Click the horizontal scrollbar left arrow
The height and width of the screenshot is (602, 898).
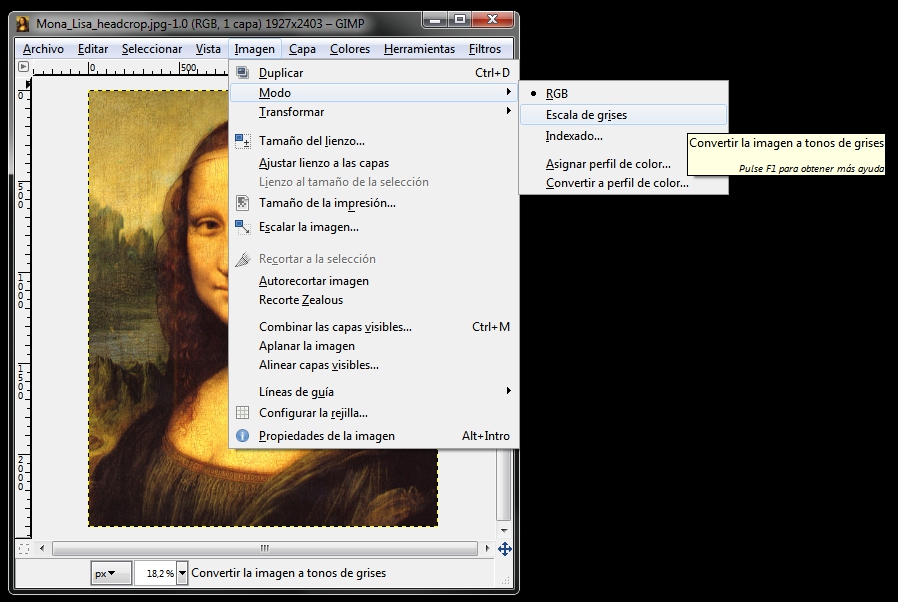coord(42,548)
